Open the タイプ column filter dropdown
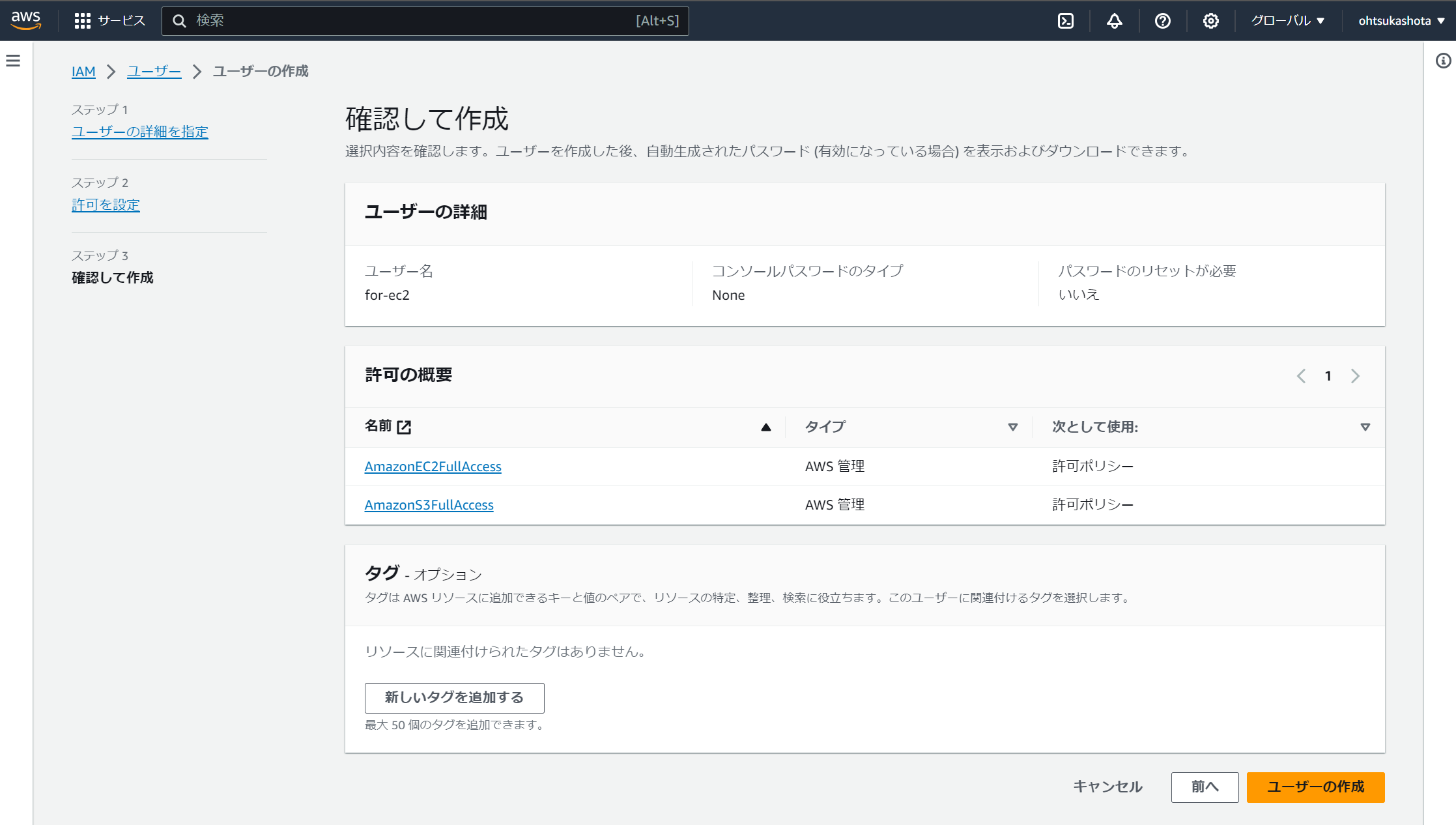The image size is (1456, 825). tap(1012, 427)
